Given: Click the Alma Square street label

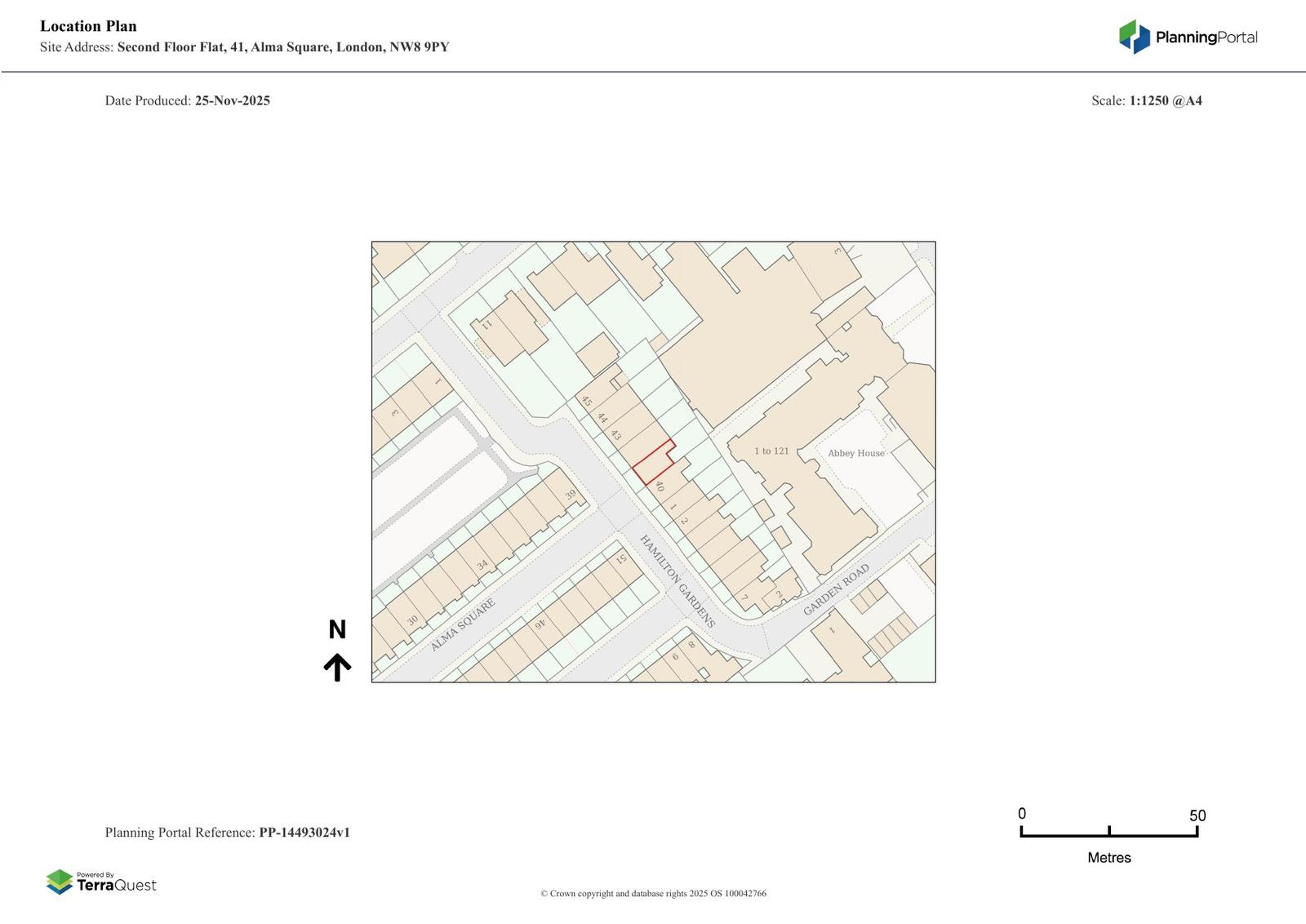Looking at the screenshot, I should (462, 625).
